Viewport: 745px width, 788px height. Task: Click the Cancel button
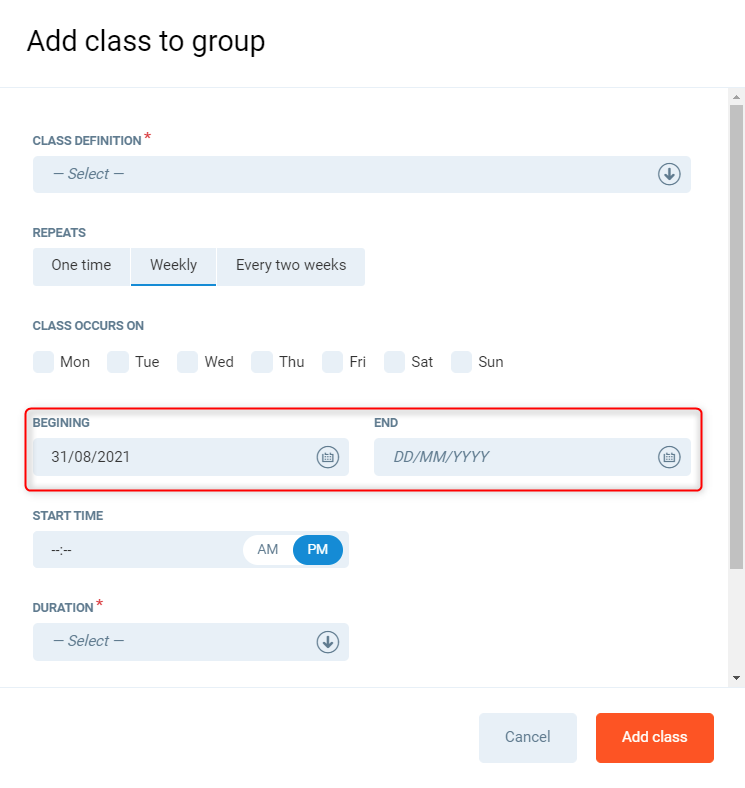coord(528,738)
